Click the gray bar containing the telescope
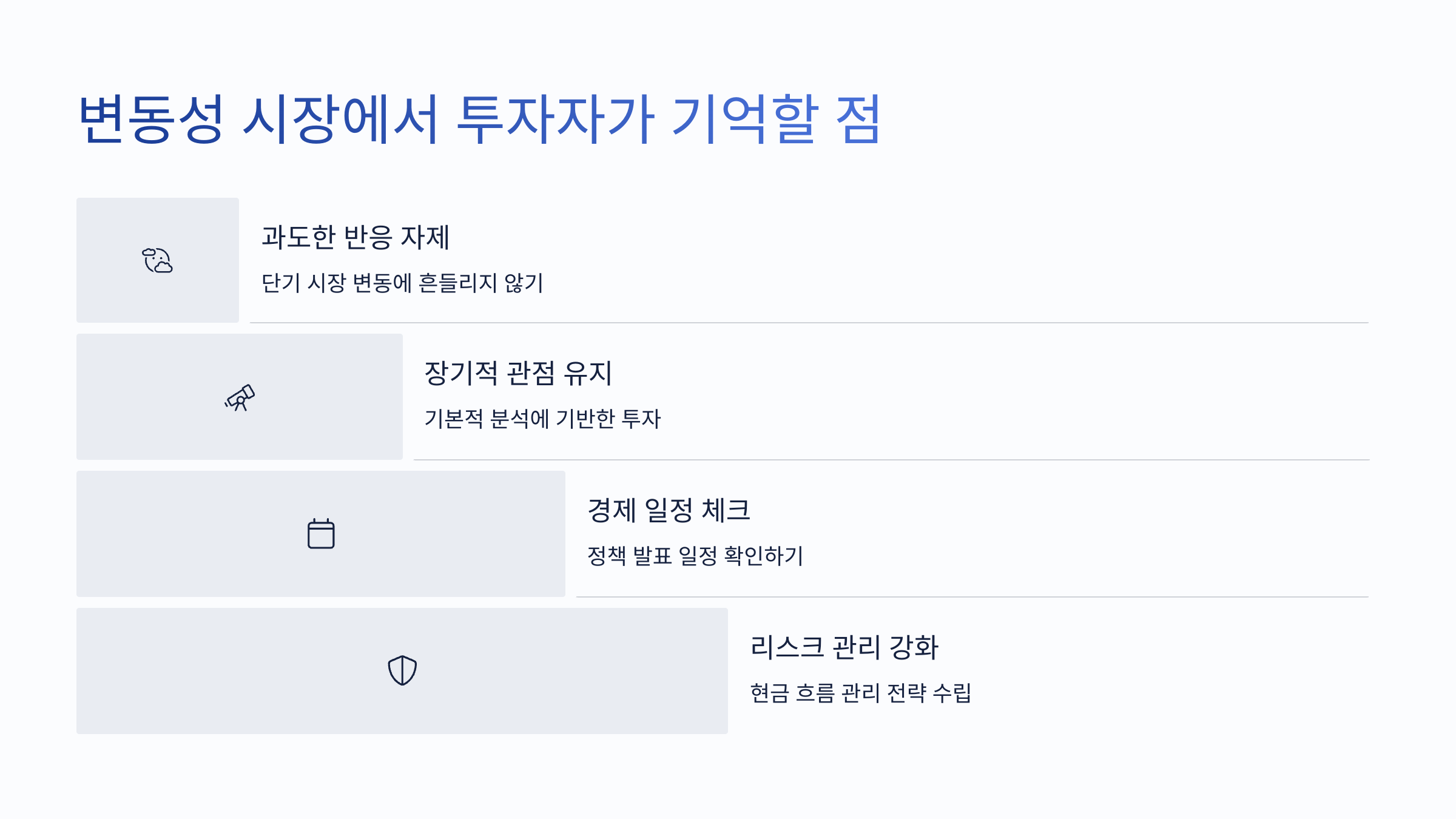This screenshot has height=819, width=1456. (x=240, y=397)
